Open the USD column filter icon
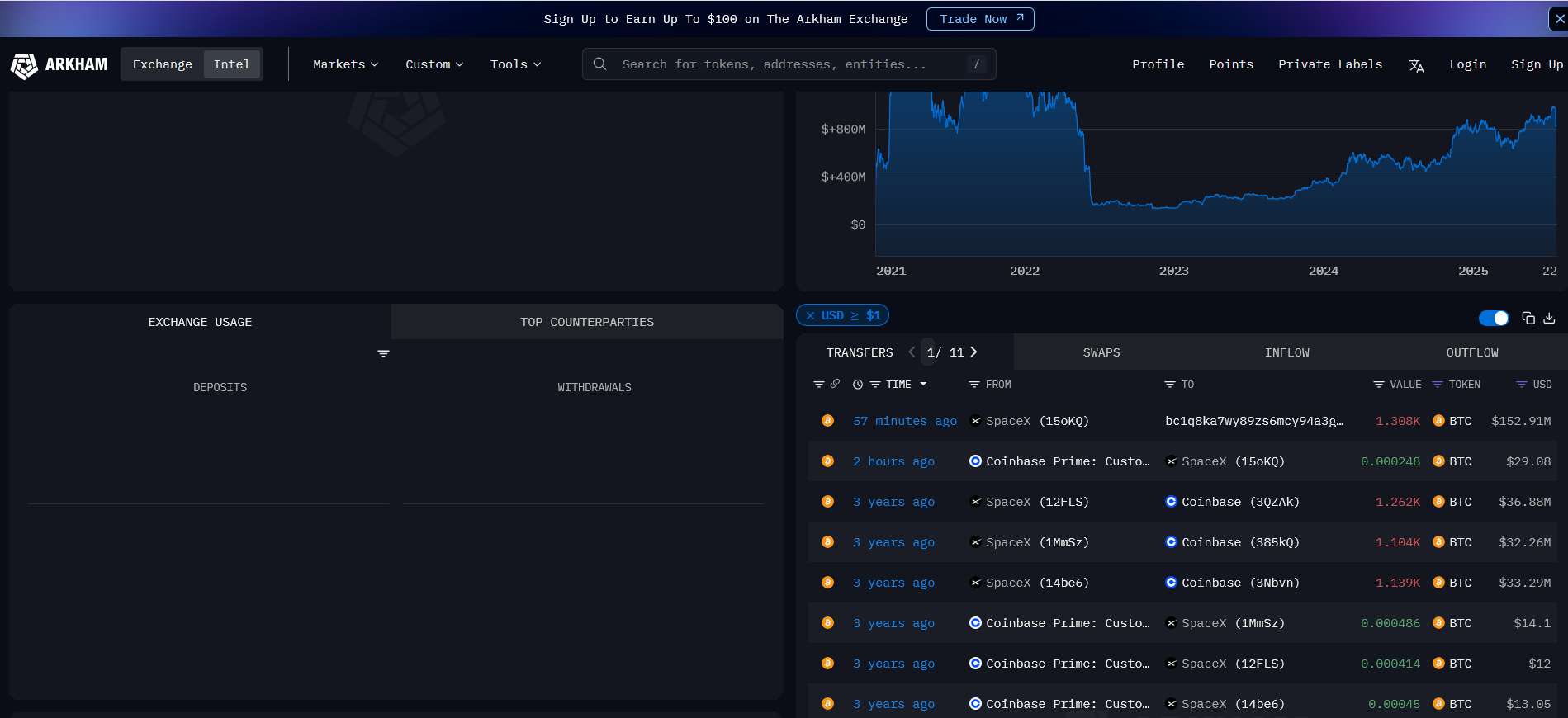Screen dimensions: 1568x718 tap(1522, 385)
